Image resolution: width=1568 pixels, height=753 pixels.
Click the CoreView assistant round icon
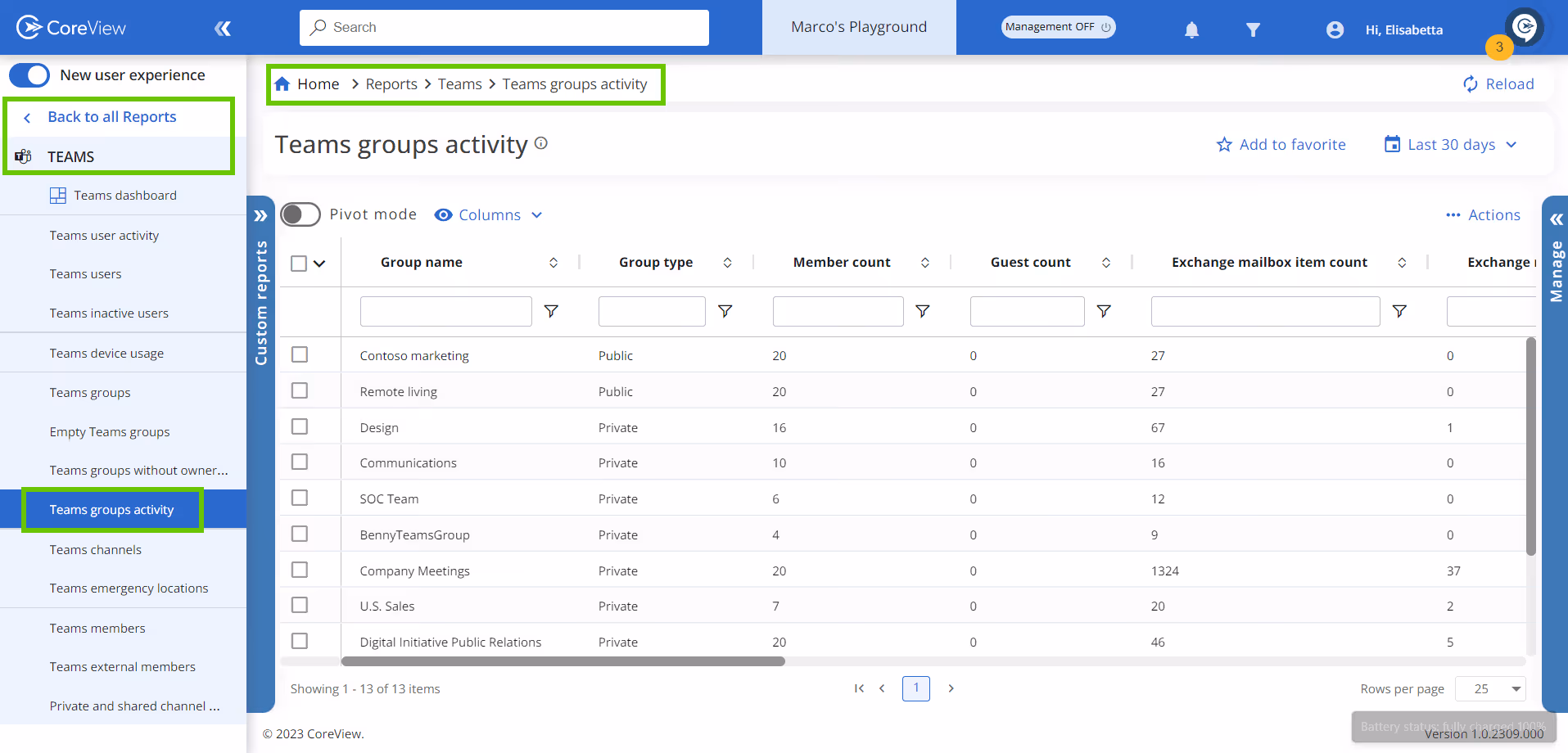(1525, 27)
